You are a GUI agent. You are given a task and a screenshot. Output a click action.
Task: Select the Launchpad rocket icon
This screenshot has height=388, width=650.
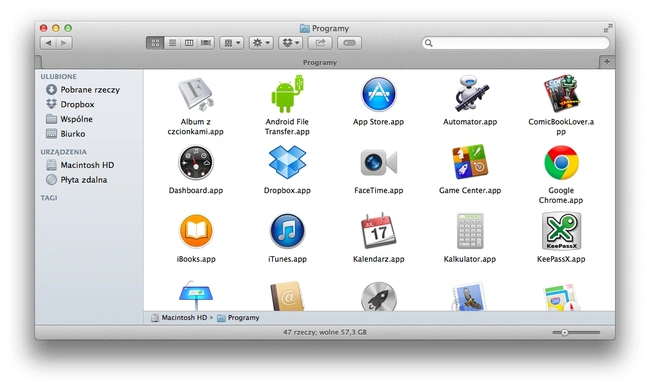tap(378, 296)
